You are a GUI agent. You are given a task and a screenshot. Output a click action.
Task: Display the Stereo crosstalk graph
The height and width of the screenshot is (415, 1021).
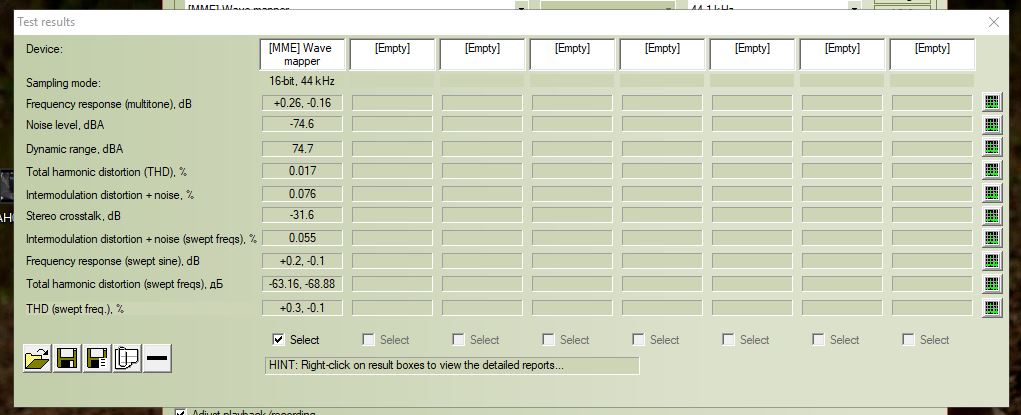(x=992, y=216)
